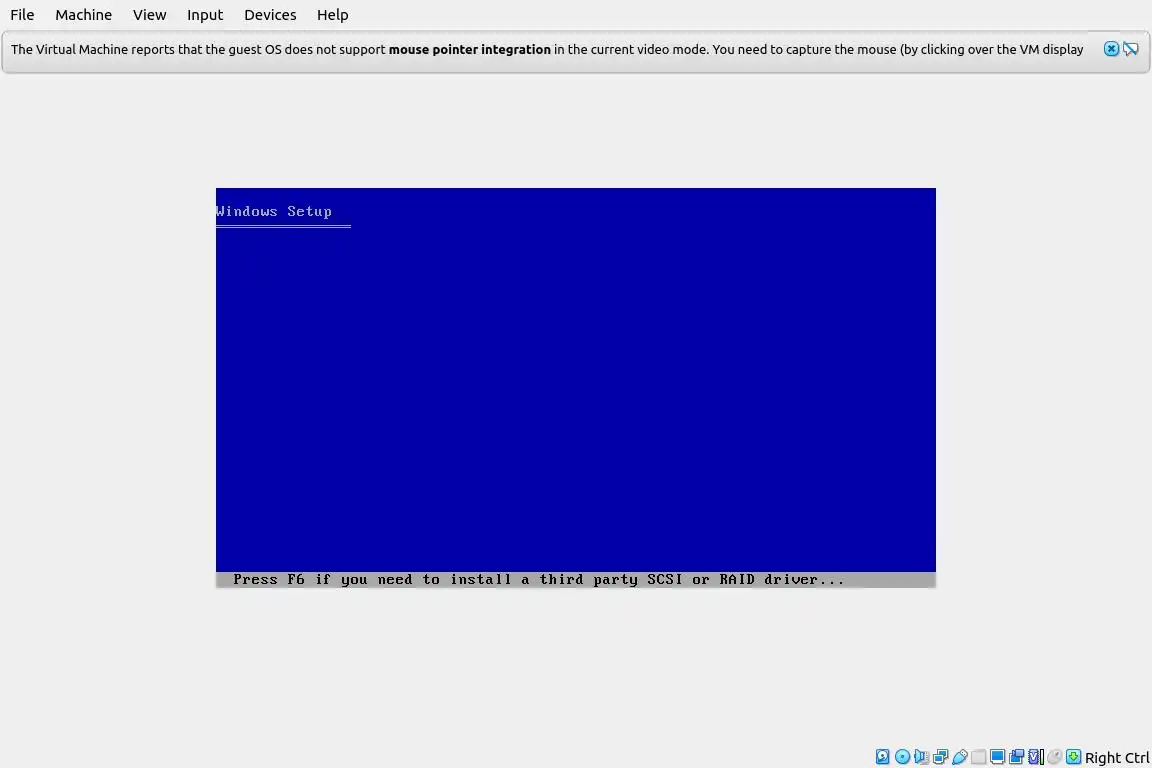The image size is (1152, 768).
Task: Open the Input menu
Action: point(205,15)
